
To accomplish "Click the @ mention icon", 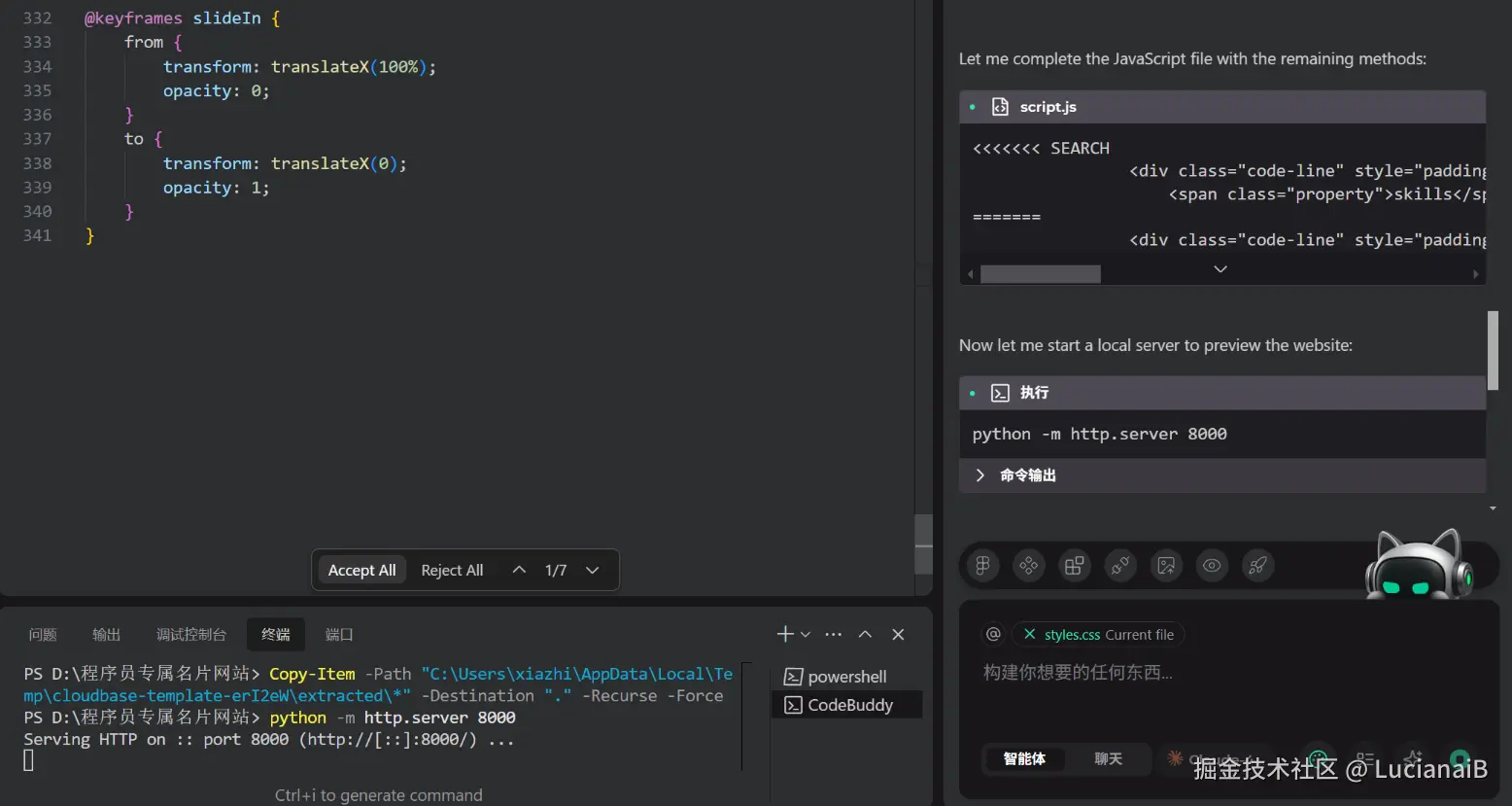I will pos(993,634).
